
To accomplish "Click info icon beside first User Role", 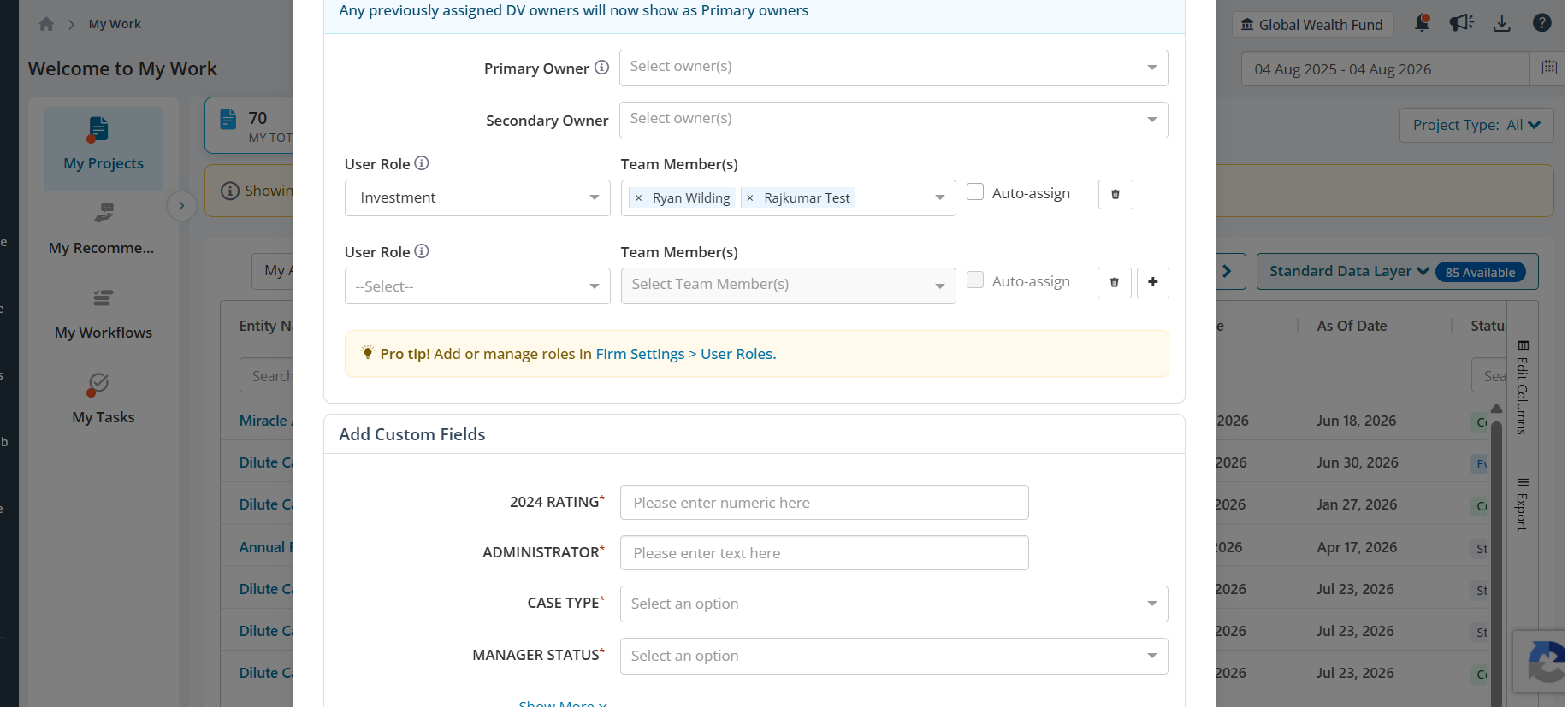I will click(x=422, y=163).
